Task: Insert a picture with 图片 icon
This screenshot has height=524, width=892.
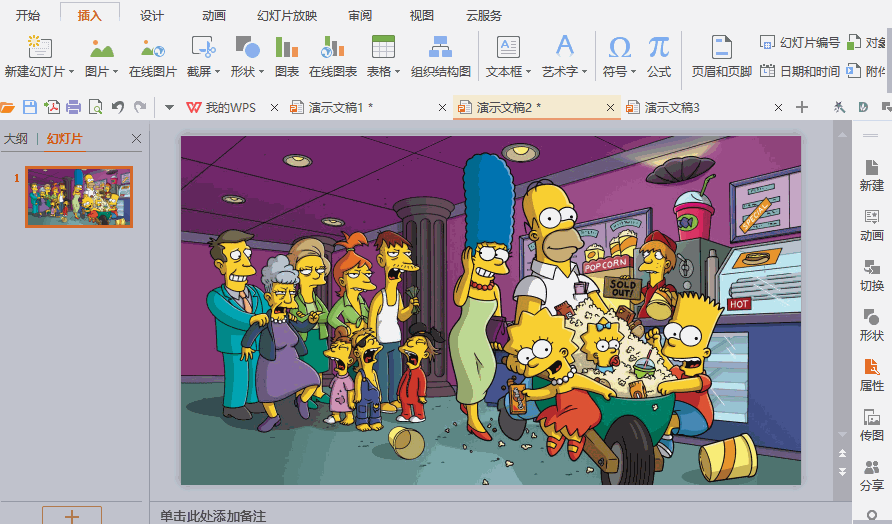Action: point(102,48)
